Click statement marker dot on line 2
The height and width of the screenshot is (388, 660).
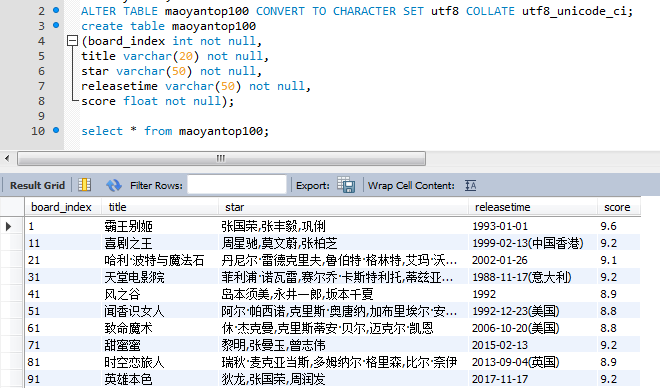56,10
